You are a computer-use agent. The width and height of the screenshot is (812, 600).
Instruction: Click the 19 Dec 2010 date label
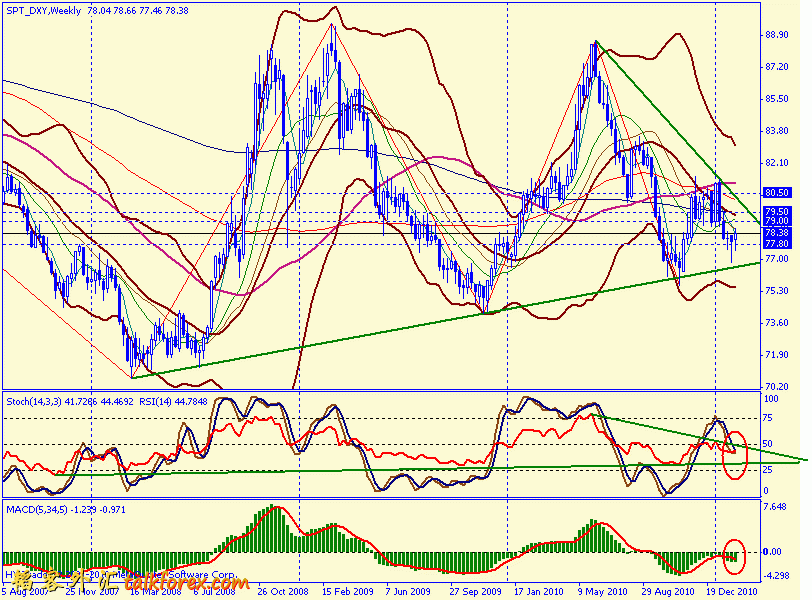(732, 592)
